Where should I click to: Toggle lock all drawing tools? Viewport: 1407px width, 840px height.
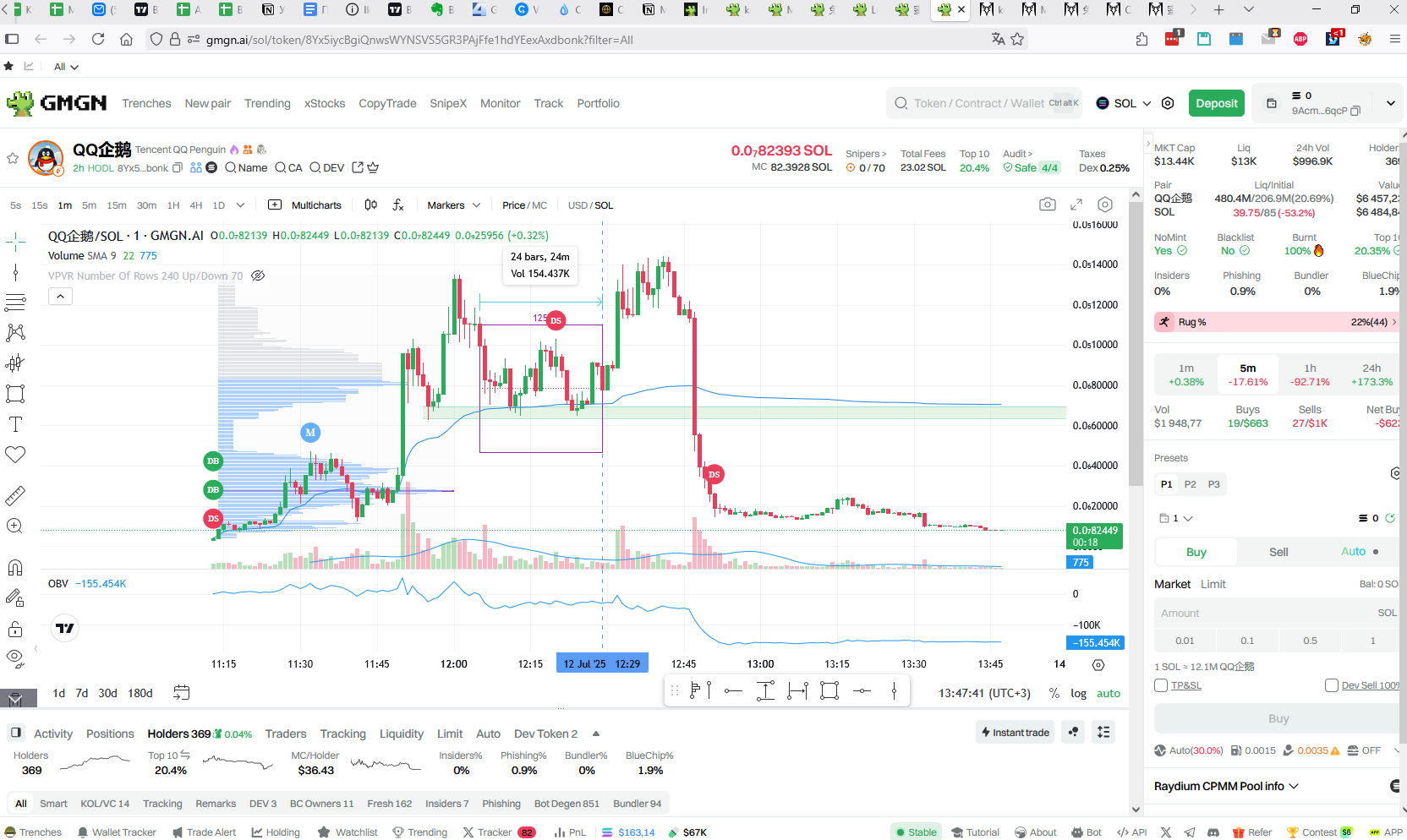click(15, 630)
